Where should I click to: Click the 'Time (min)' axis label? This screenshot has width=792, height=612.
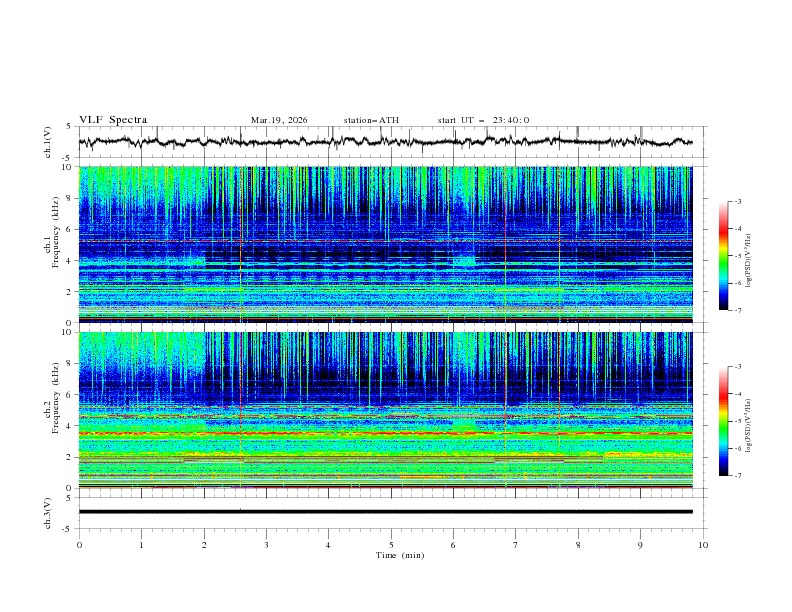click(400, 555)
